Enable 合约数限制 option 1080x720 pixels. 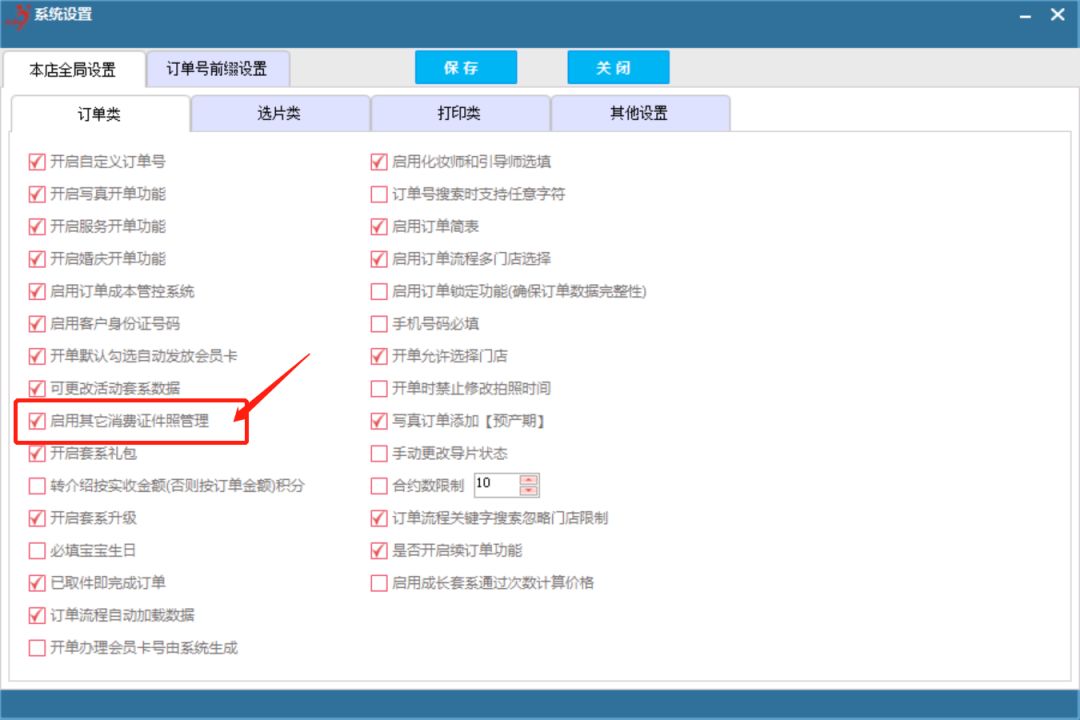coord(378,485)
